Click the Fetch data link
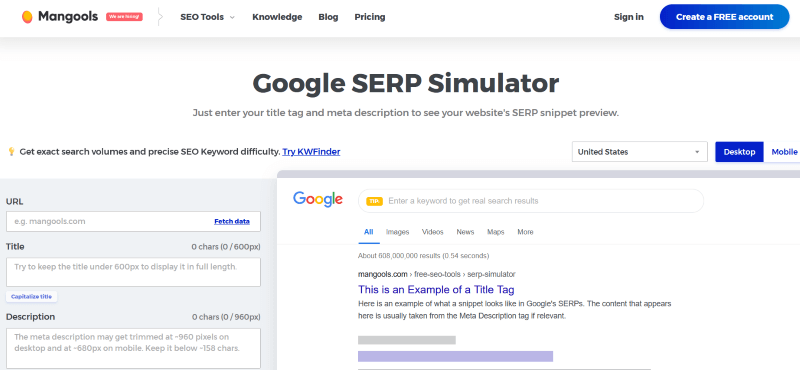 tap(232, 221)
